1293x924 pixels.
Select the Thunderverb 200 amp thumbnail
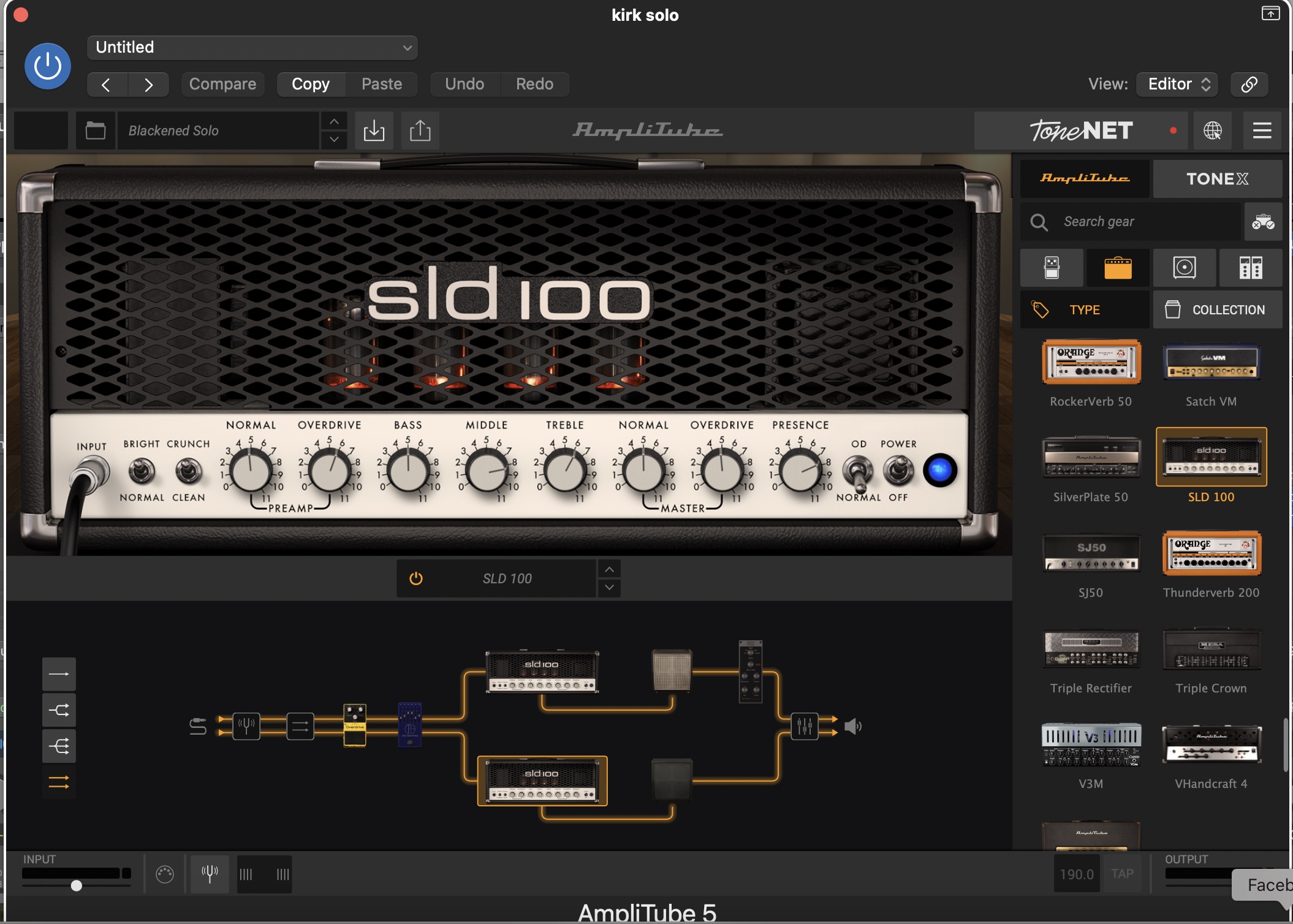click(1211, 553)
